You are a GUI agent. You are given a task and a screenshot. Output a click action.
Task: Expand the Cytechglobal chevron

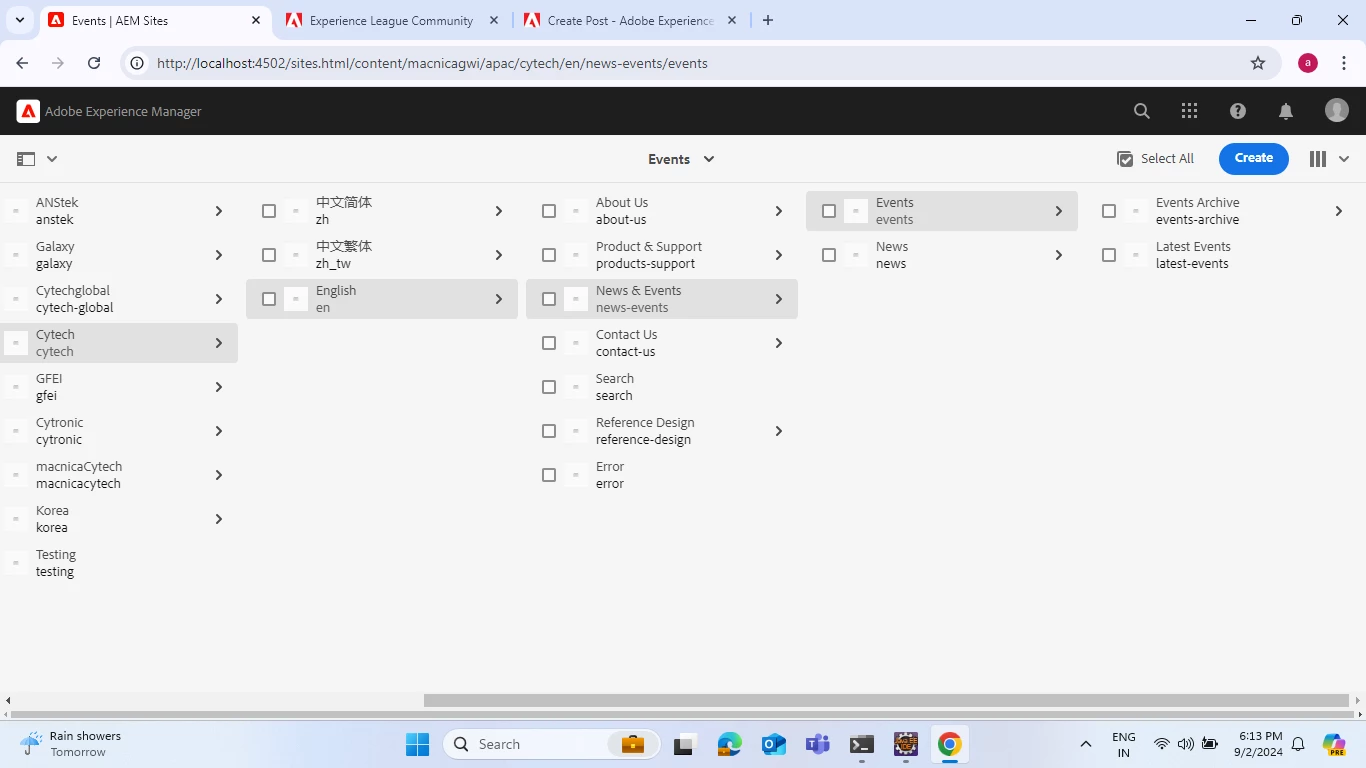pyautogui.click(x=218, y=299)
